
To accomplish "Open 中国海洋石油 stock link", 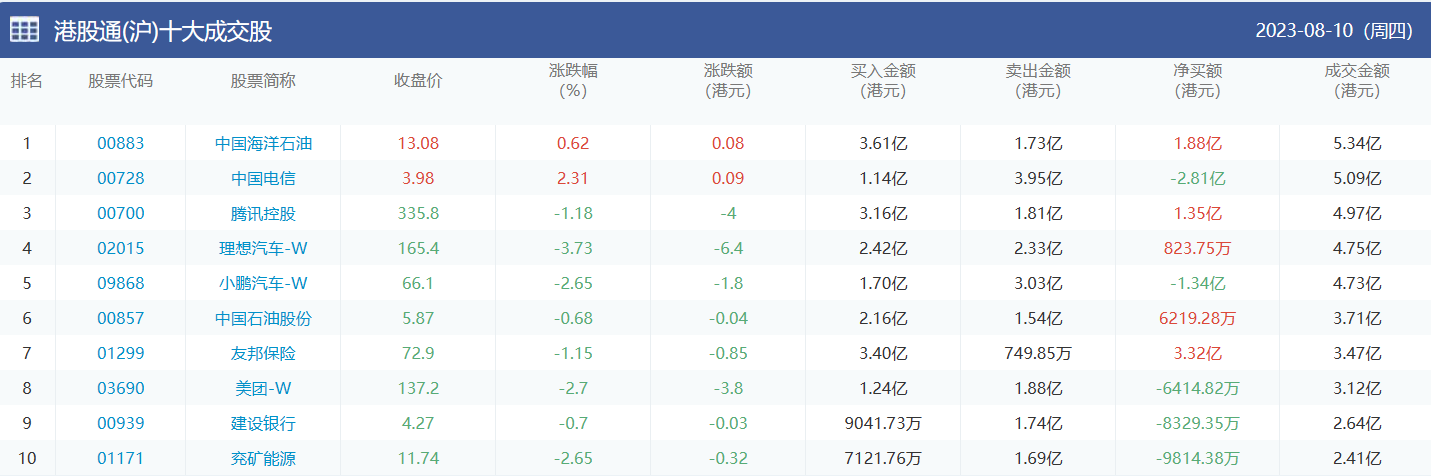I will pos(263,143).
